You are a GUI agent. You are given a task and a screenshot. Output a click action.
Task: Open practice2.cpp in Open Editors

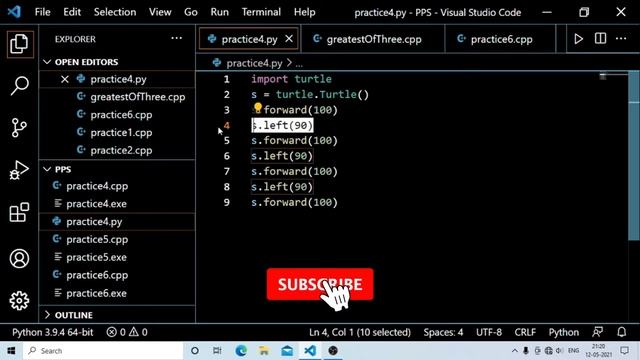click(x=121, y=151)
